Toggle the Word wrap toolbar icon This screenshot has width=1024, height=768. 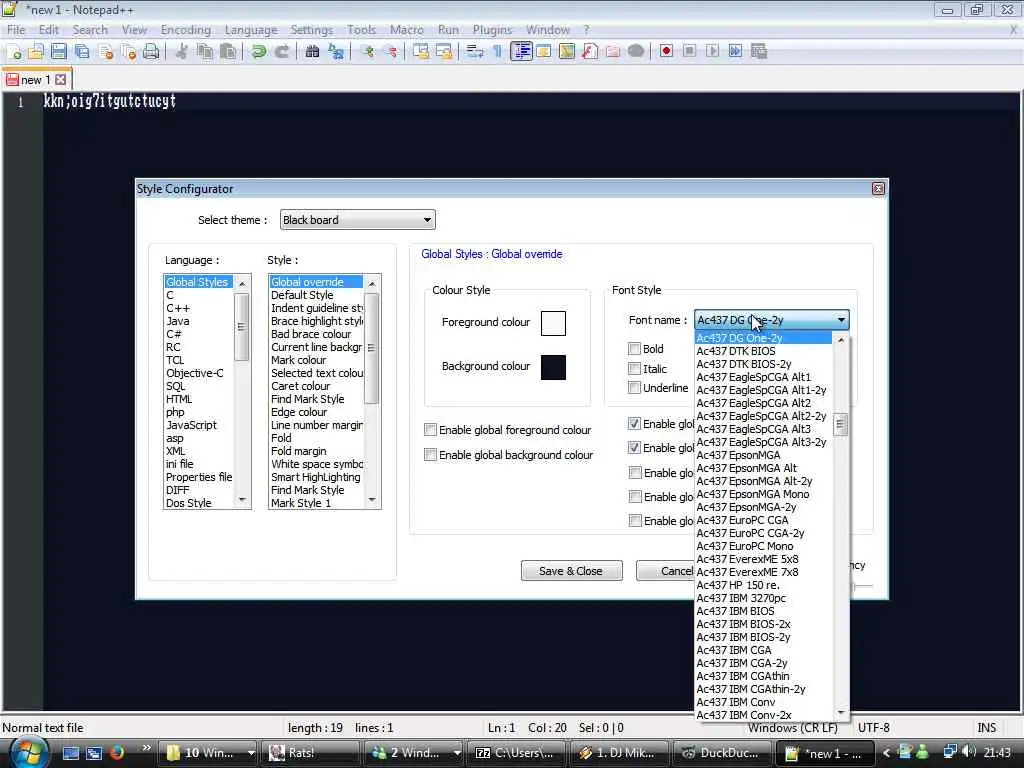click(x=474, y=52)
